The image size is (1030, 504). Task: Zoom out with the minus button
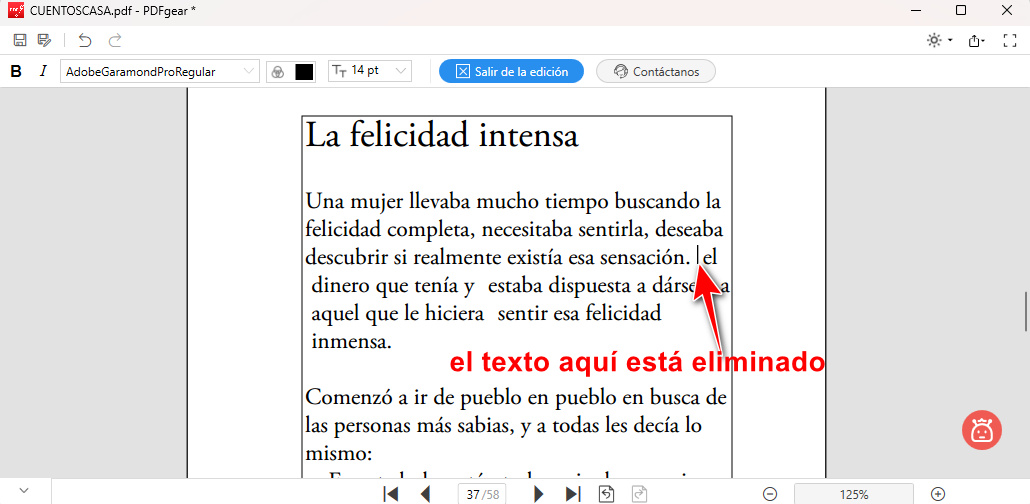770,493
